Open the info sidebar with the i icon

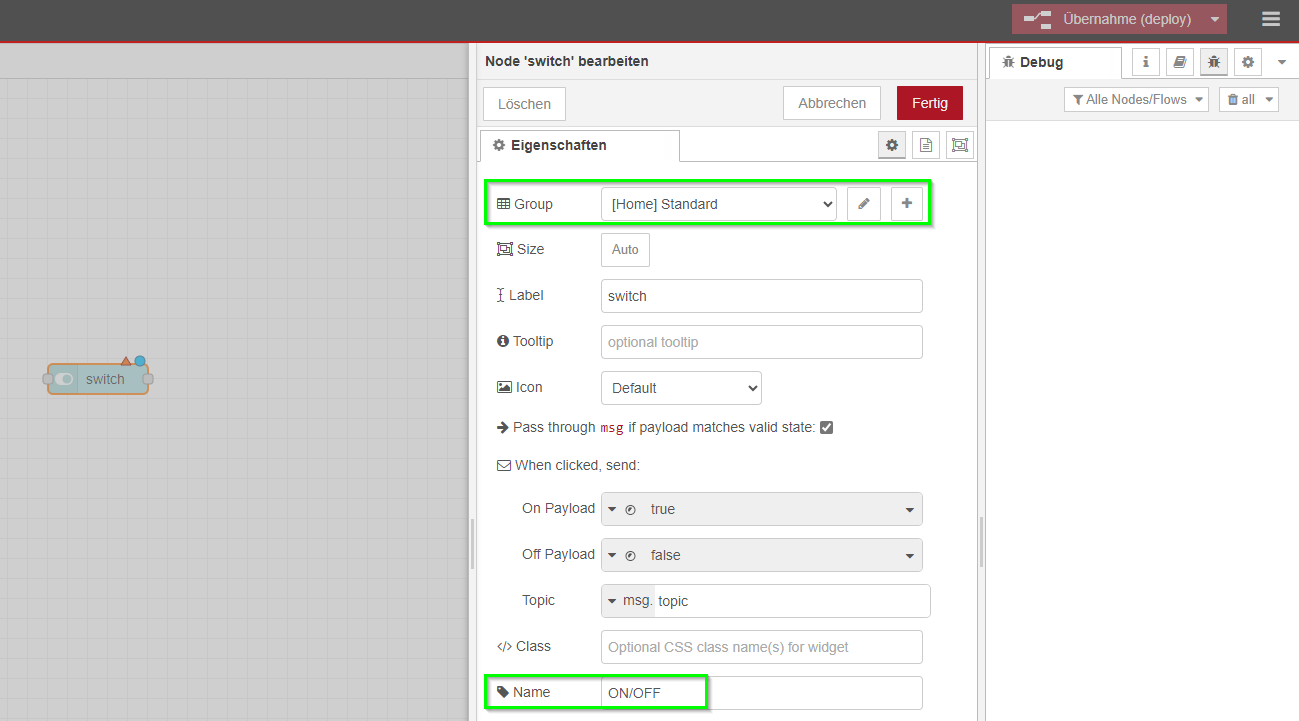tap(1144, 61)
